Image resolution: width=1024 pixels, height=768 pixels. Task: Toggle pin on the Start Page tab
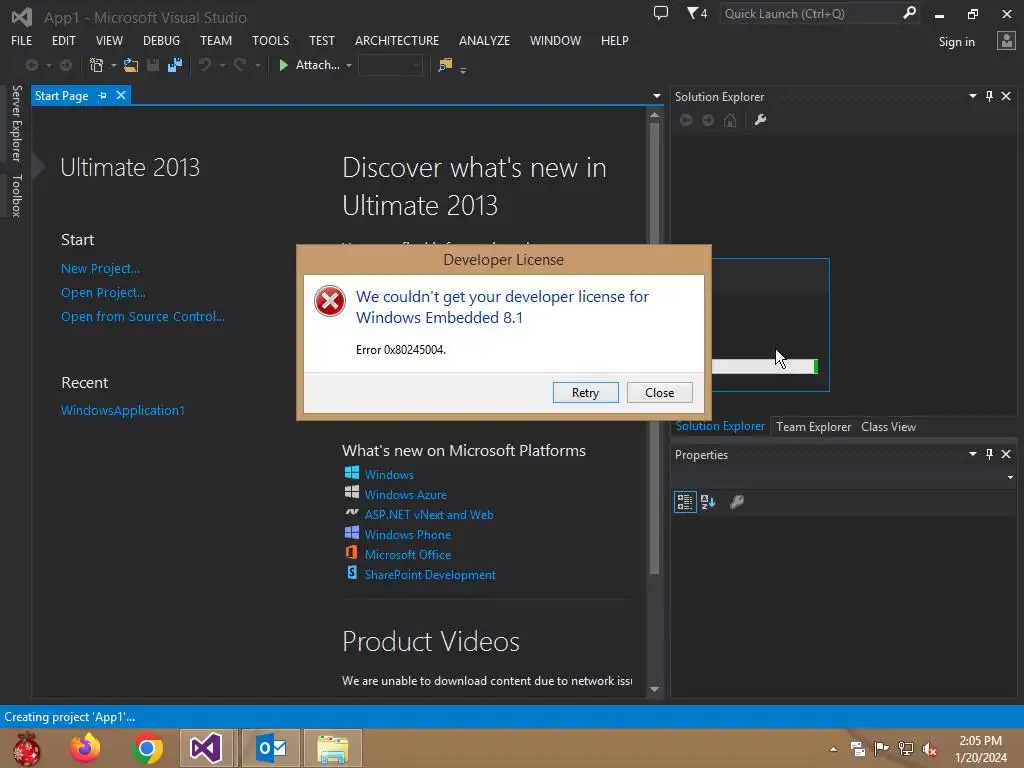click(103, 95)
